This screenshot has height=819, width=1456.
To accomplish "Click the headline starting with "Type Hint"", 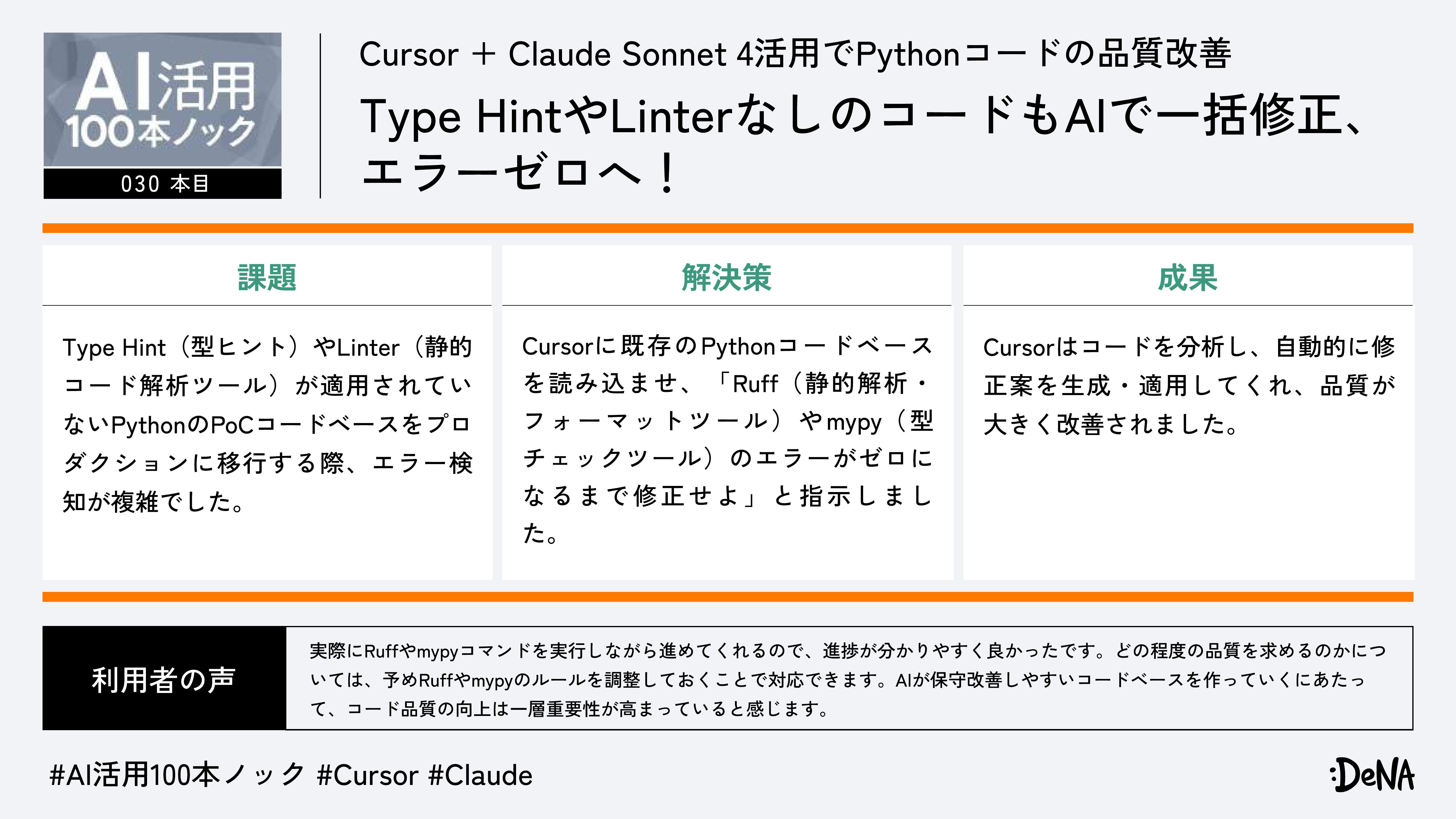I will (859, 116).
